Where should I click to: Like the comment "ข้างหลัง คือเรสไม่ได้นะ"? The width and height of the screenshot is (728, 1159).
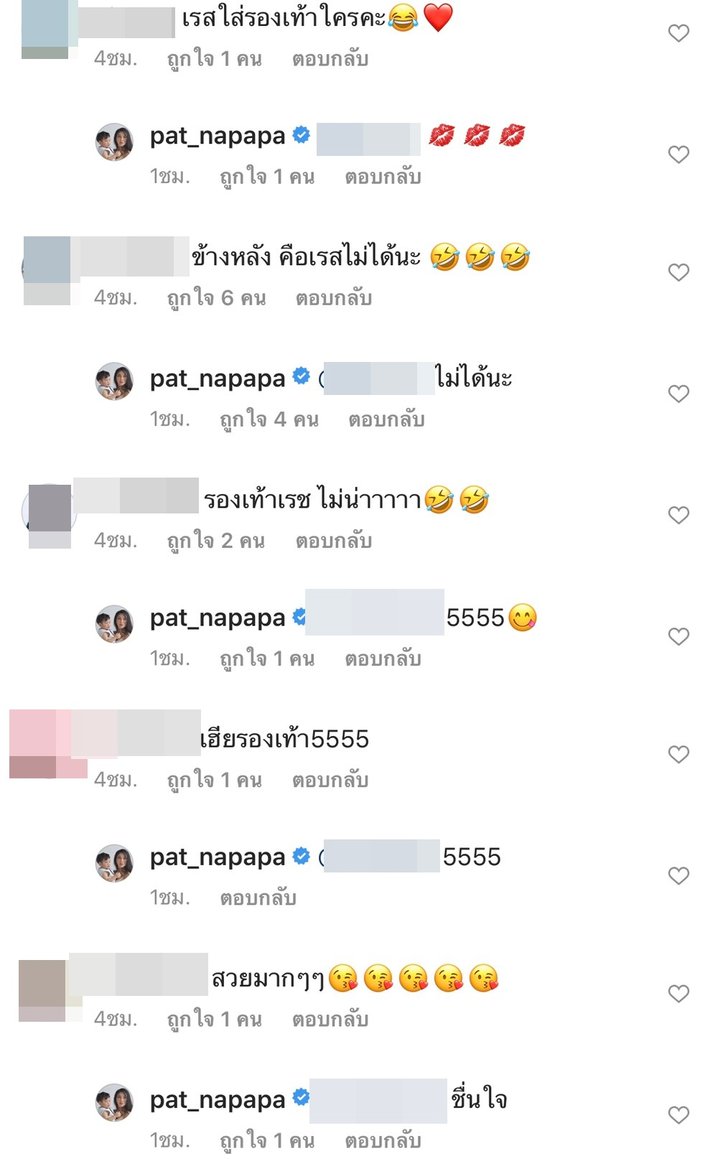tap(678, 272)
